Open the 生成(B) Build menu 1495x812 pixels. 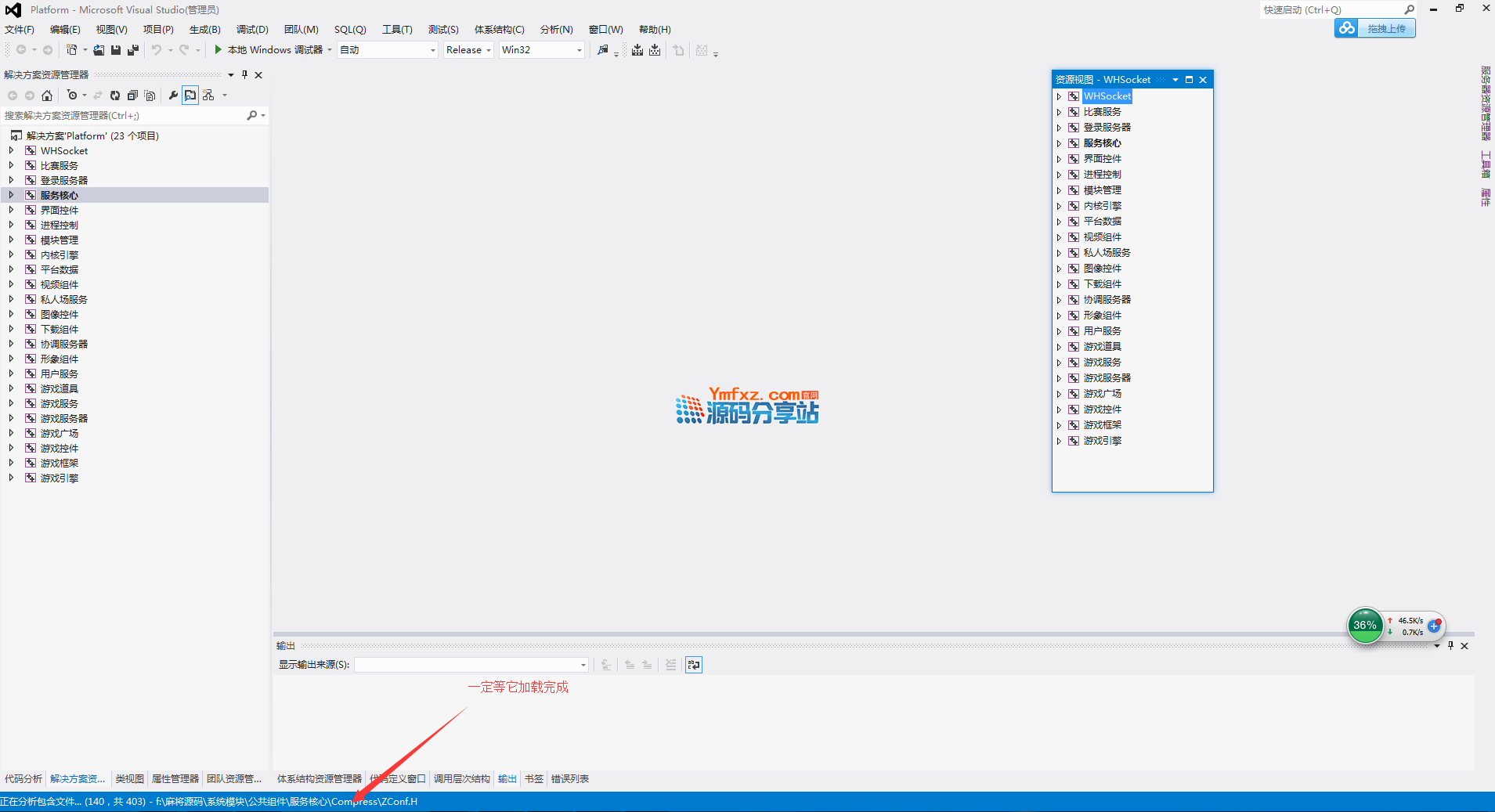(x=204, y=30)
